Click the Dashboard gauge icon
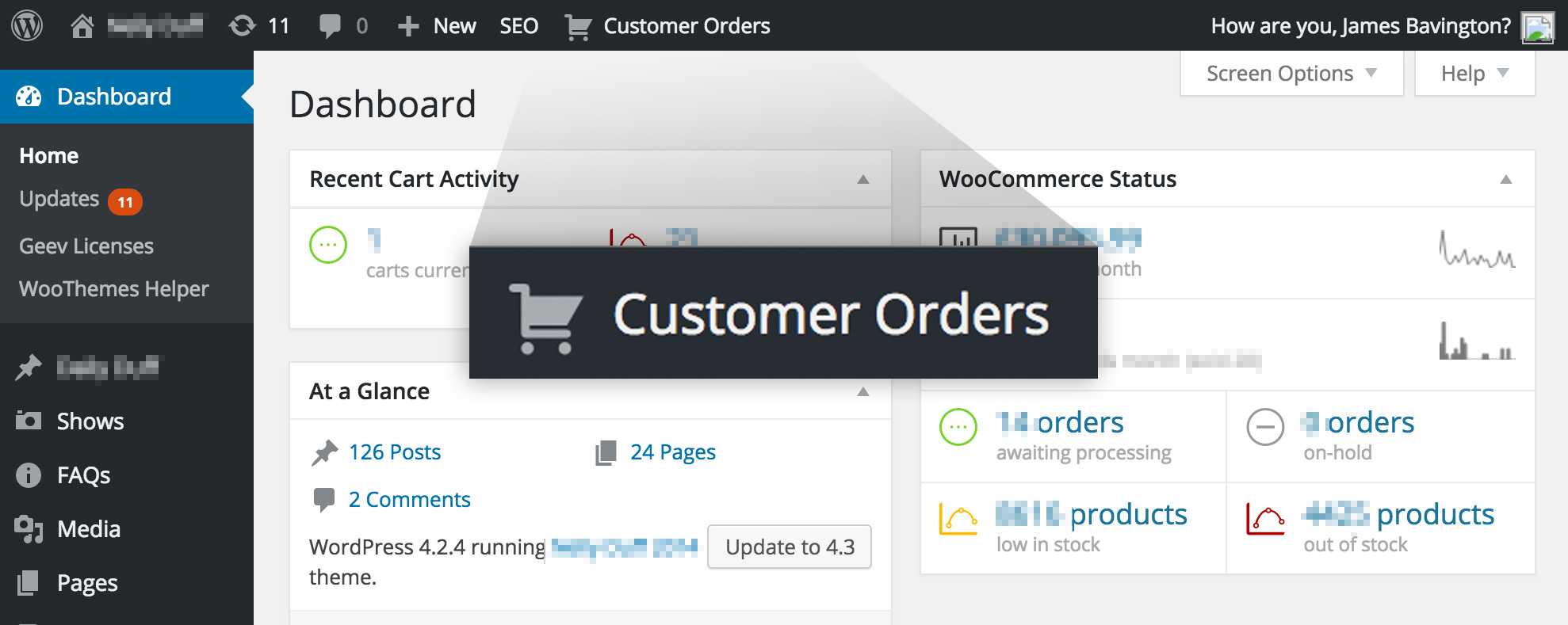Viewport: 1568px width, 625px height. point(29,97)
